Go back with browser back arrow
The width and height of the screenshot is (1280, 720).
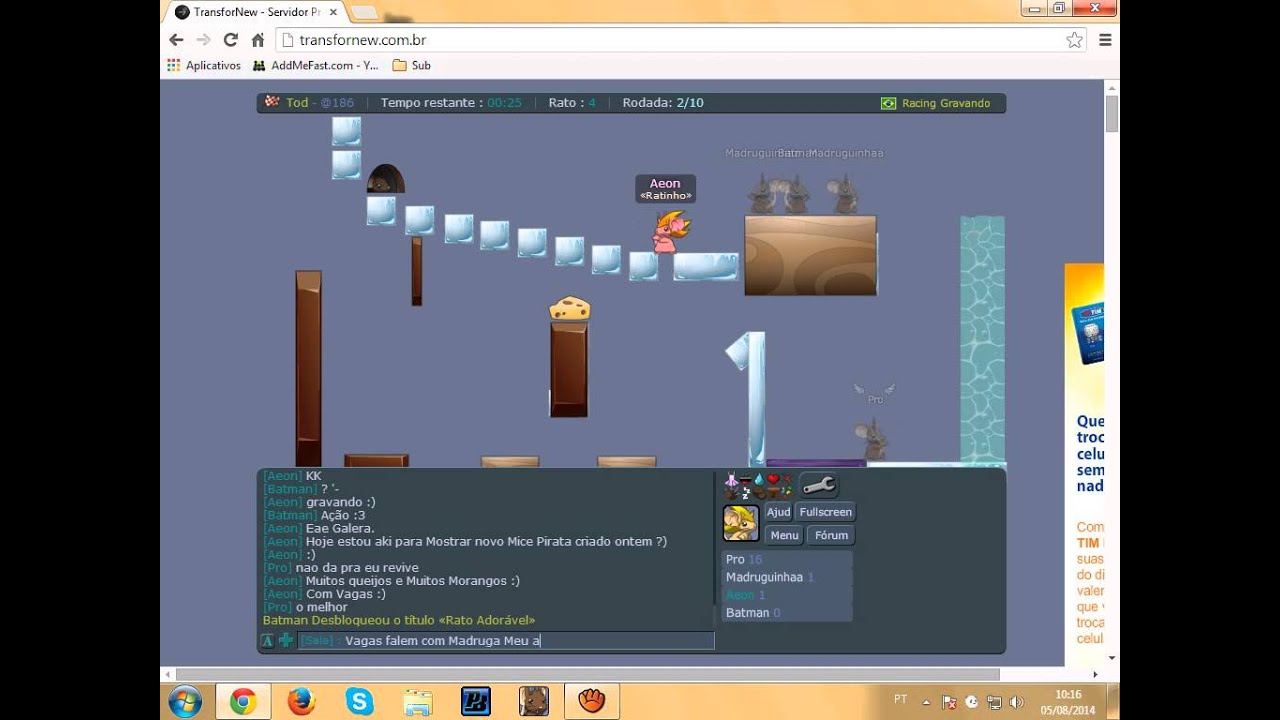(x=176, y=40)
